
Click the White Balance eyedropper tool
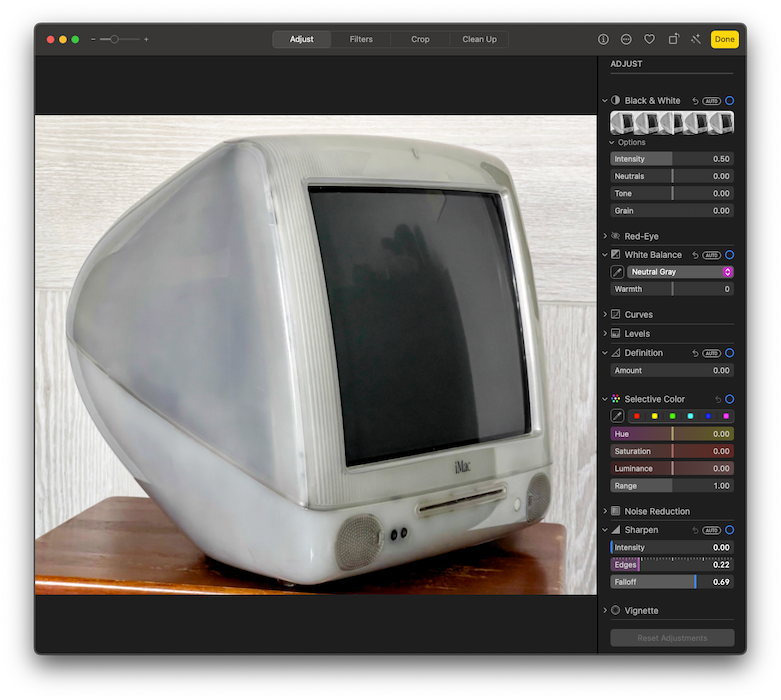[617, 272]
